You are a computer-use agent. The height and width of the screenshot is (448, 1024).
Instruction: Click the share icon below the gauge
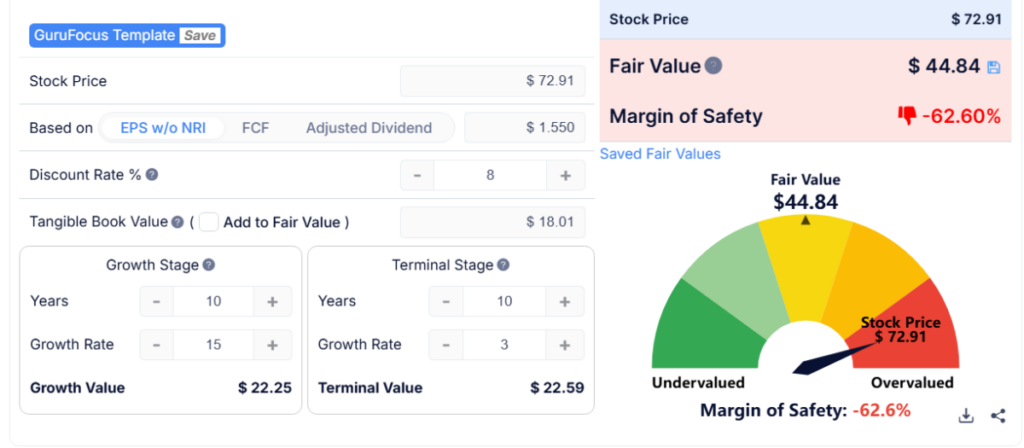[997, 416]
